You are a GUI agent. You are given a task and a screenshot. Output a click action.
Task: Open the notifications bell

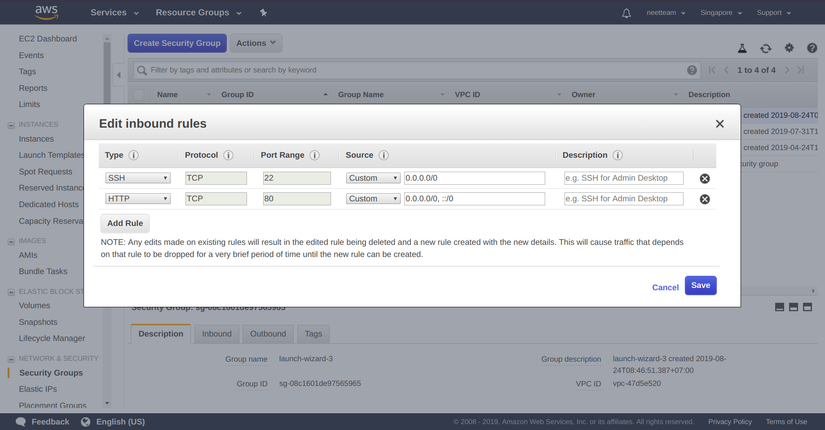tap(626, 13)
